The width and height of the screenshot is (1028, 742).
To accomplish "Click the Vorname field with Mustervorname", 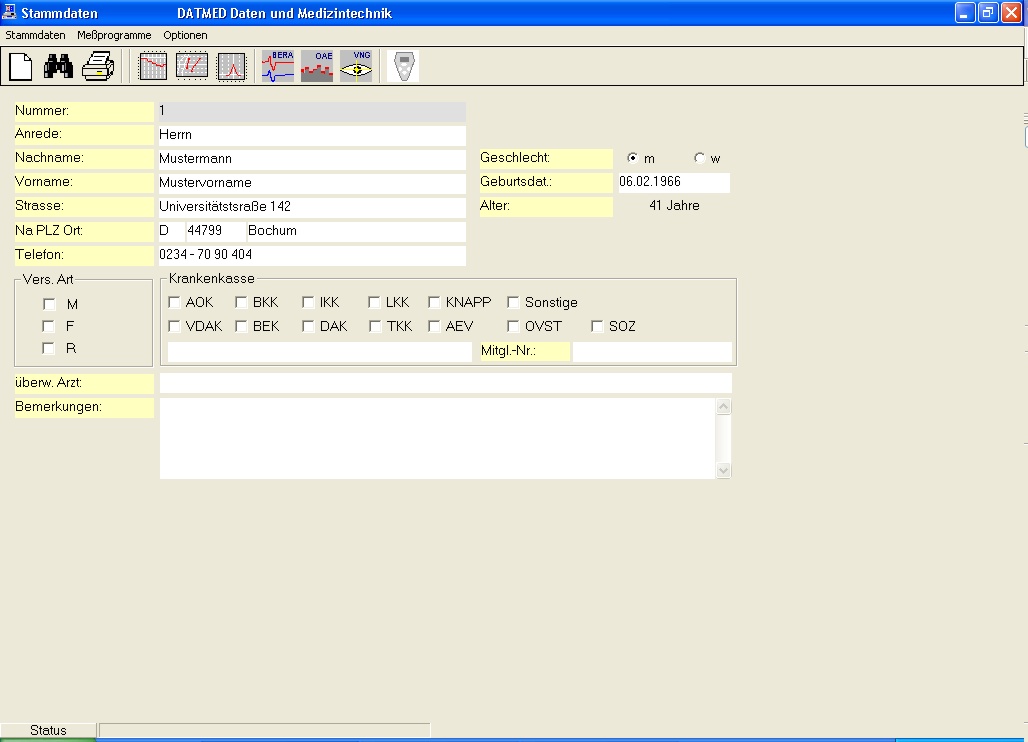I will tap(312, 183).
